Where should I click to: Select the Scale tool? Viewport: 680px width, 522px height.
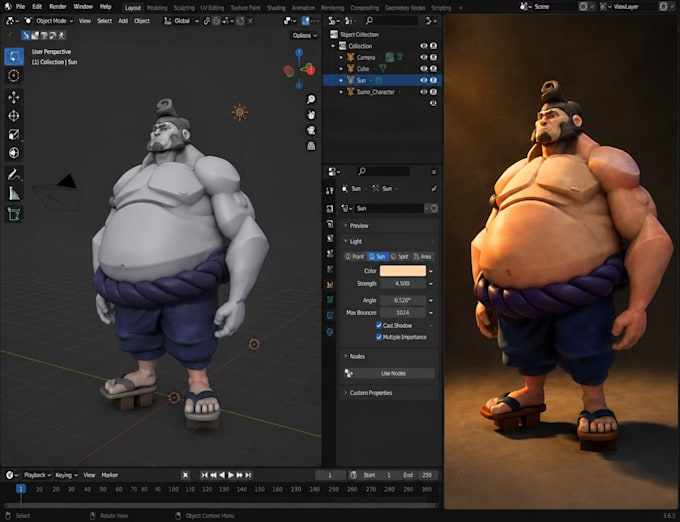pyautogui.click(x=14, y=134)
